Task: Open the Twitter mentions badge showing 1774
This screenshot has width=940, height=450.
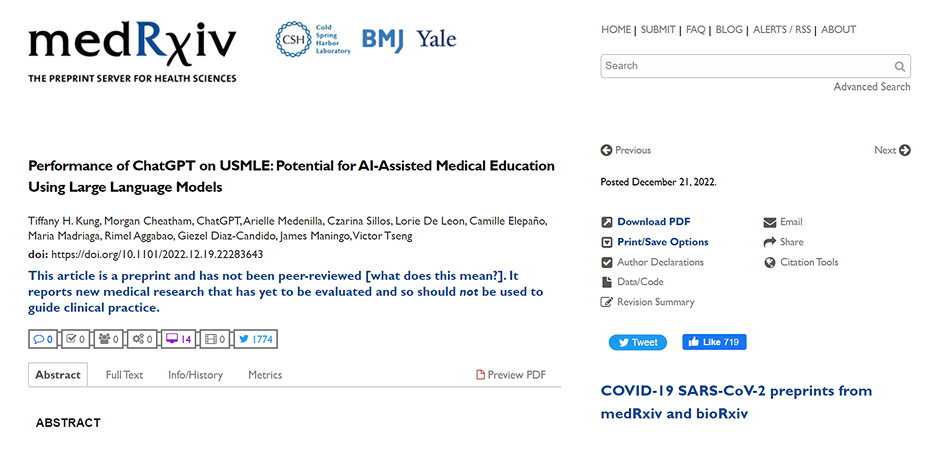Action: pyautogui.click(x=255, y=339)
